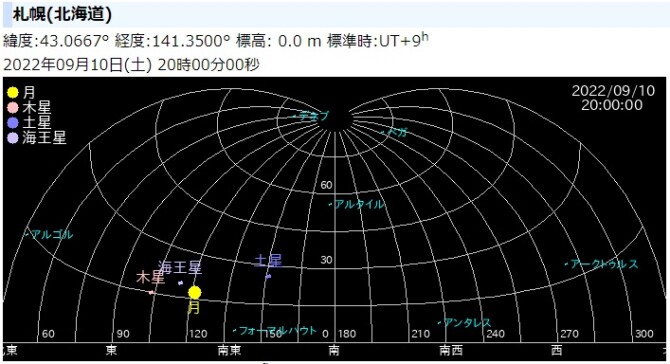This screenshot has width=670, height=364.
Task: Click the 南東 direction label
Action: click(229, 350)
